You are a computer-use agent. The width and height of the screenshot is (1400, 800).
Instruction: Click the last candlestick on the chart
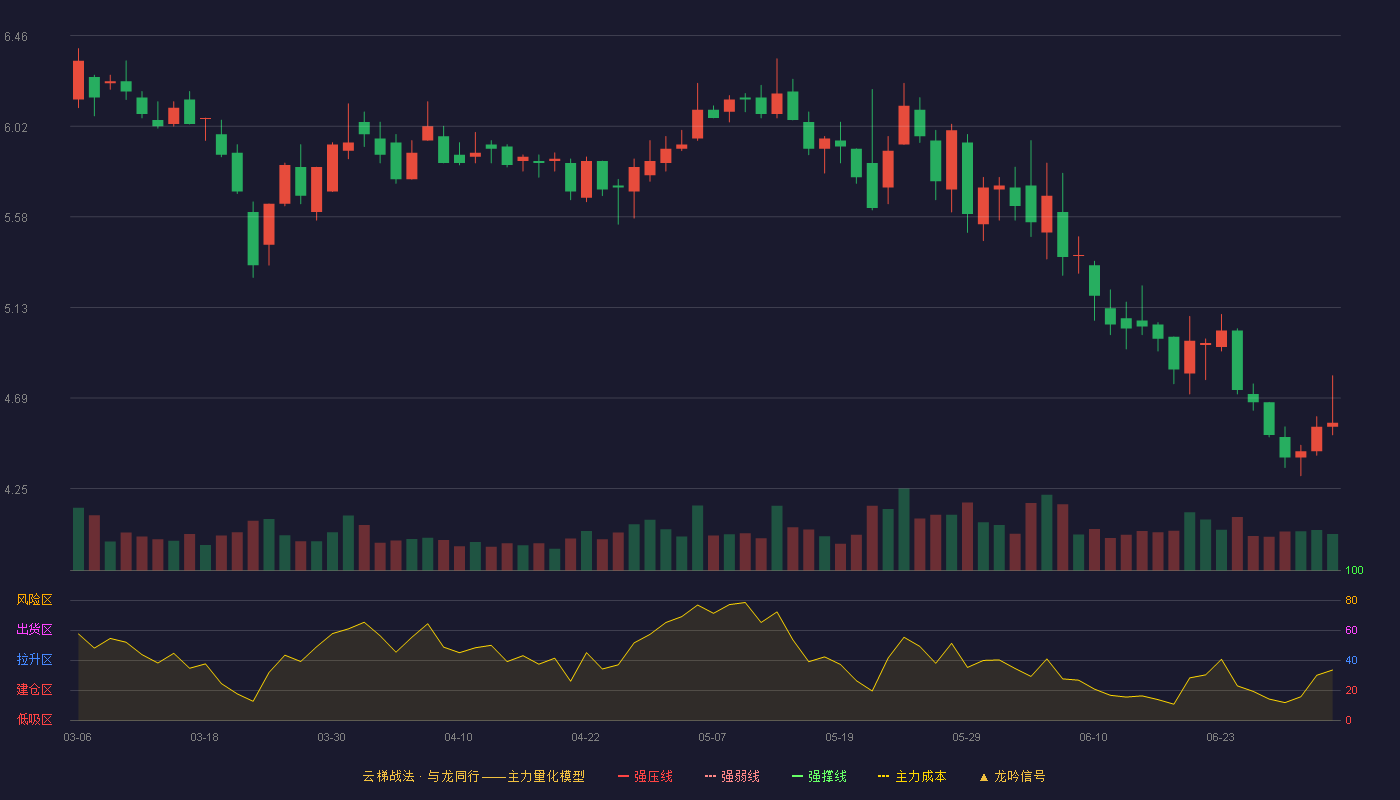(1332, 424)
